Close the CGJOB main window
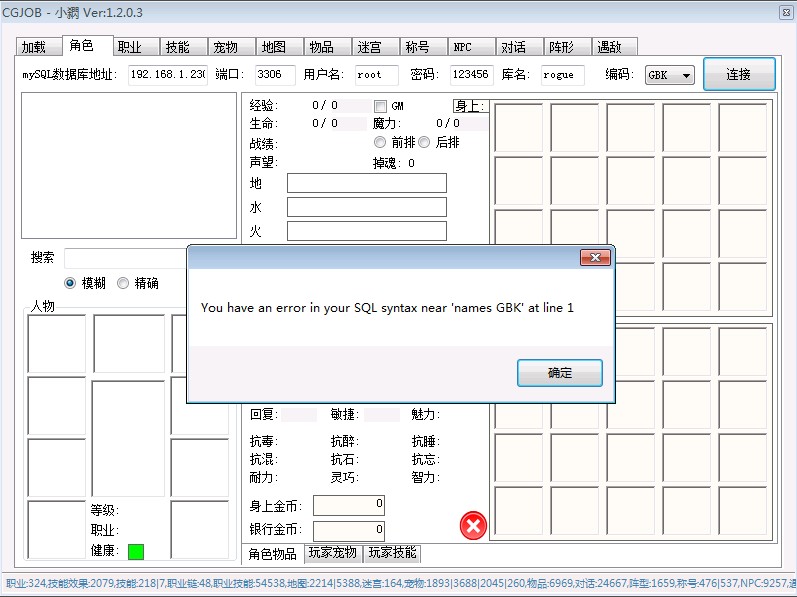 tap(786, 12)
